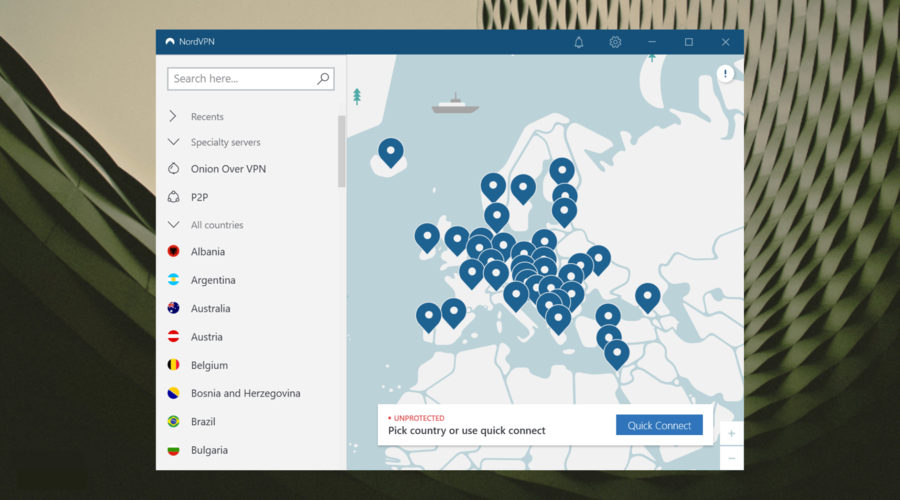The image size is (900, 500).
Task: Collapse the All countries list
Action: coord(173,225)
